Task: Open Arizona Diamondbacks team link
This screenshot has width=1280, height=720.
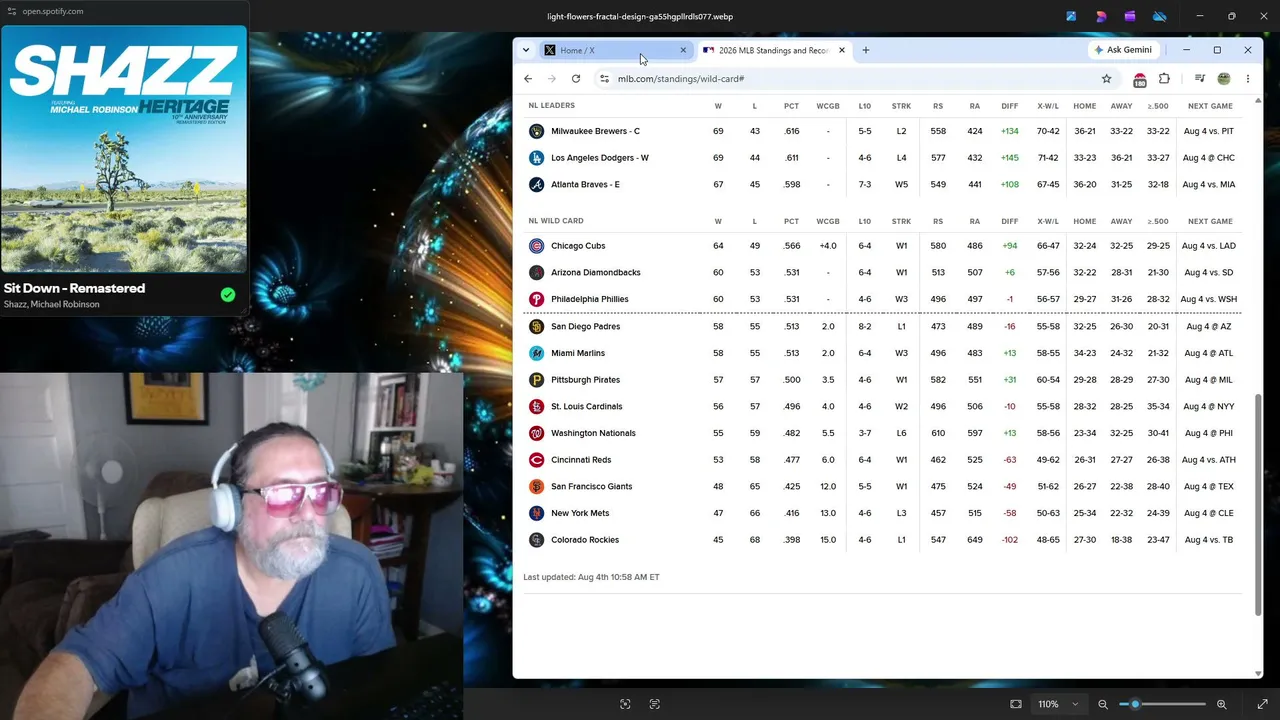Action: pyautogui.click(x=596, y=273)
